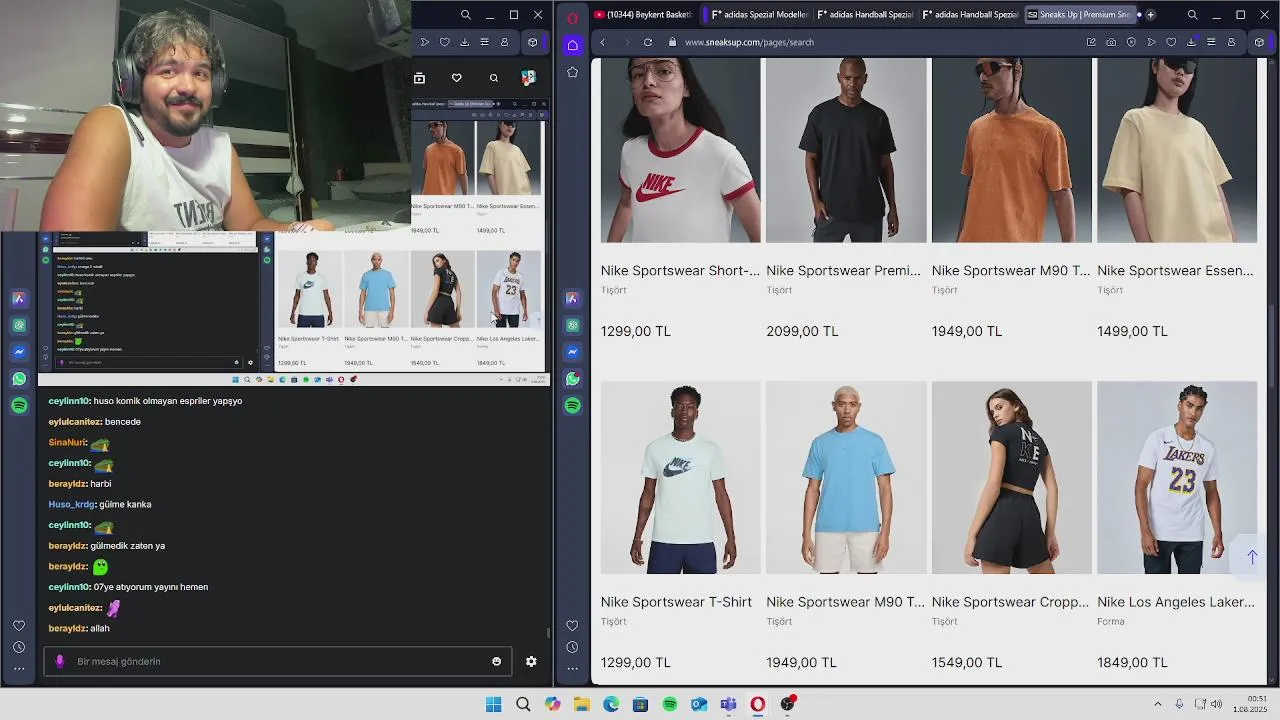
Task: Open Aria AI in right Opera sidebar
Action: (572, 299)
